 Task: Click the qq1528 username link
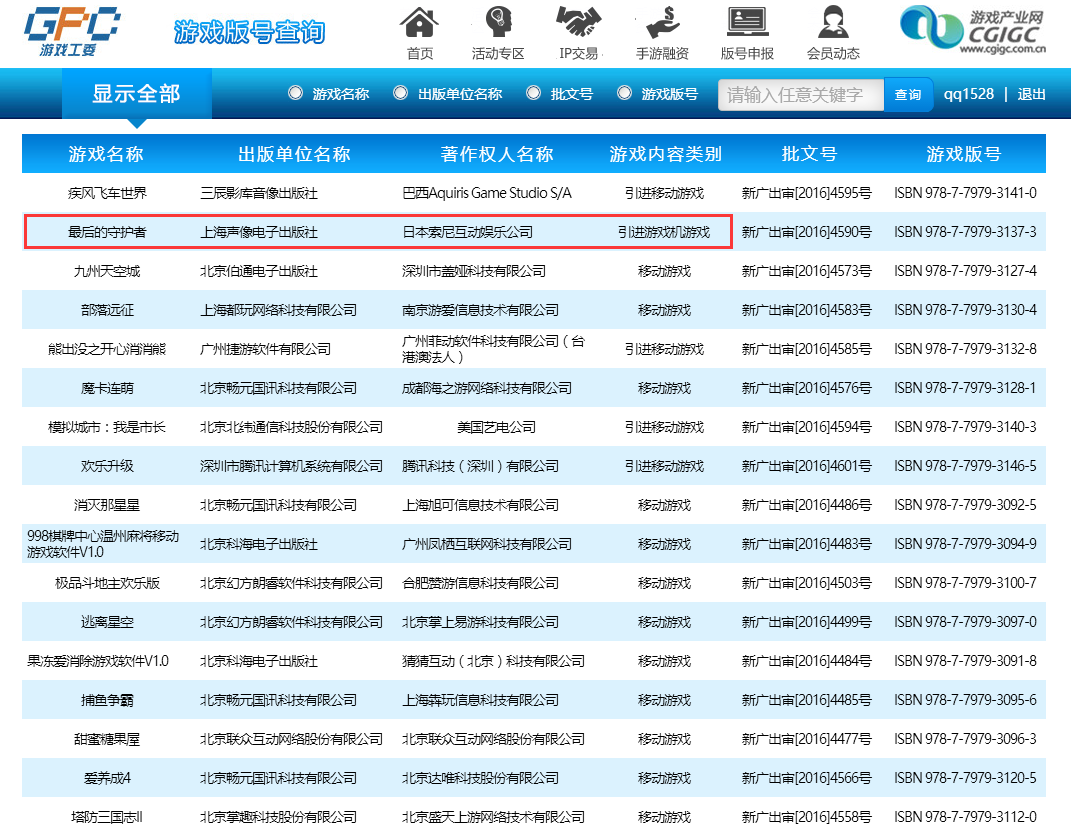968,94
